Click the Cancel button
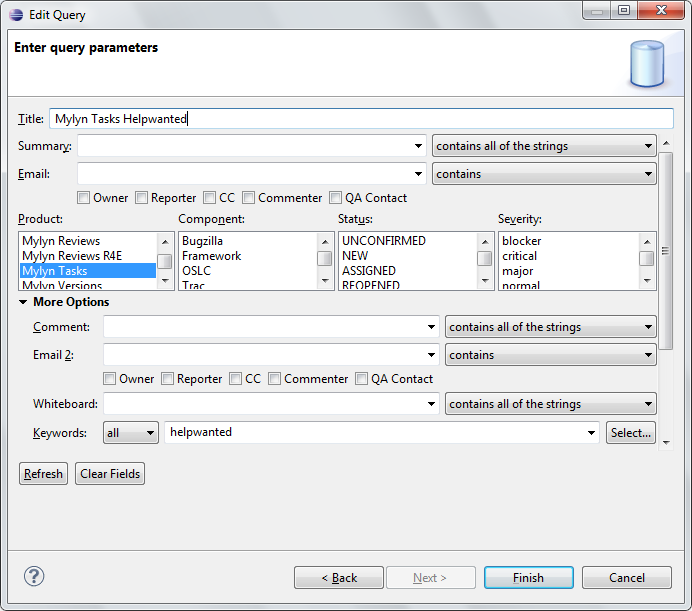This screenshot has height=611, width=692. tap(627, 577)
